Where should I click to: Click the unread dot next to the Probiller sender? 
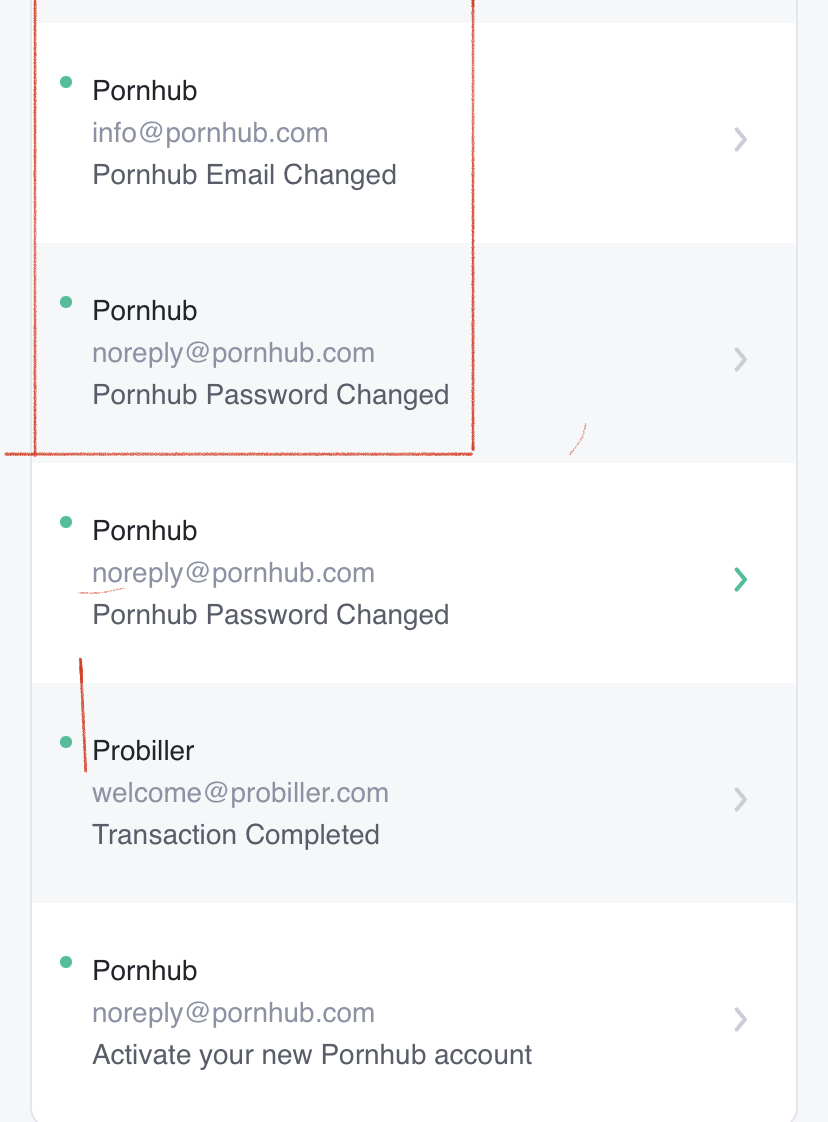(66, 742)
